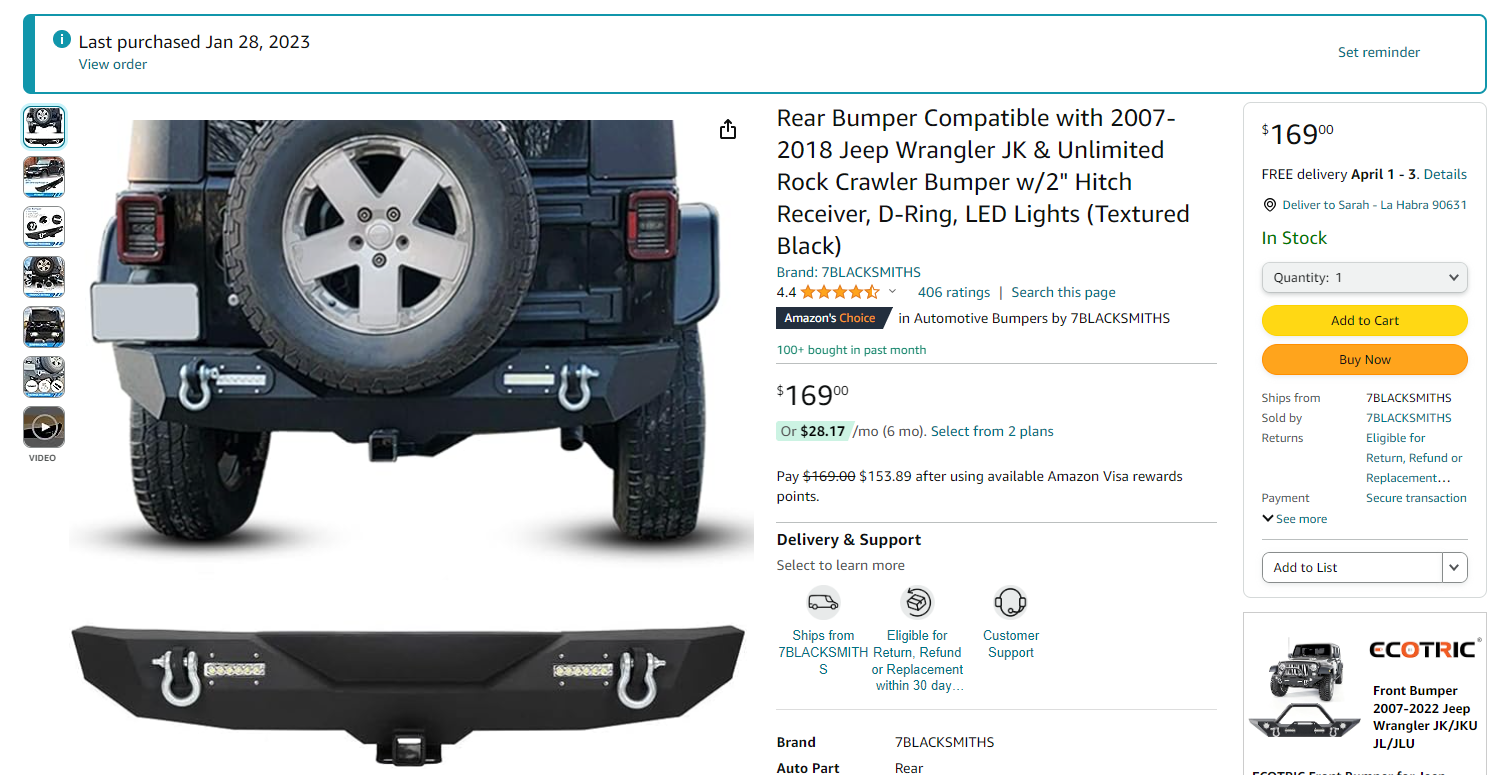
Task: Click the info icon beside Last purchased
Action: [61, 41]
